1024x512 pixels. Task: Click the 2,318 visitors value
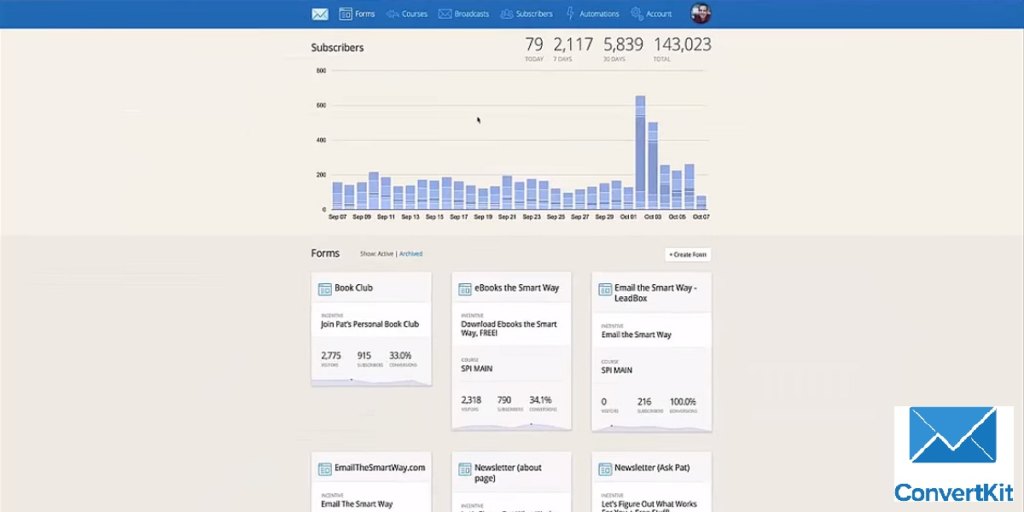(x=472, y=400)
